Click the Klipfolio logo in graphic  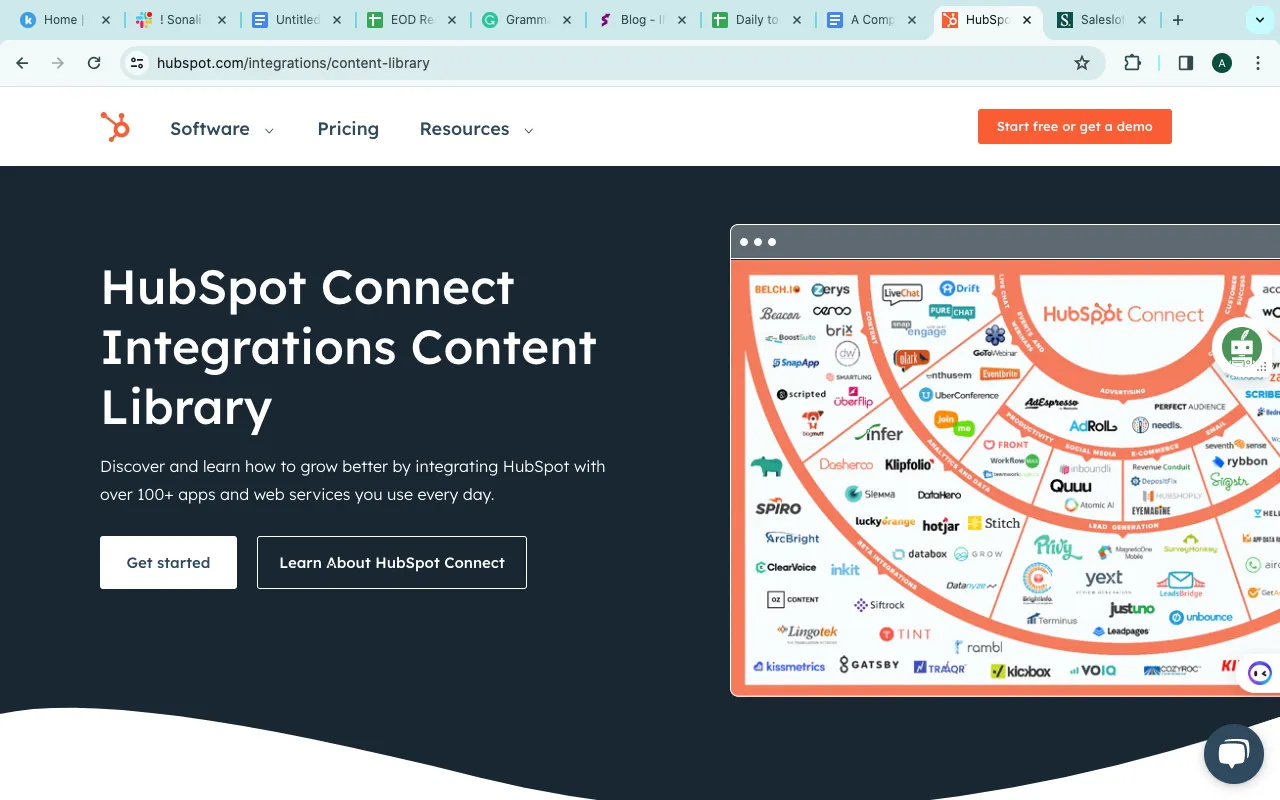coord(909,465)
